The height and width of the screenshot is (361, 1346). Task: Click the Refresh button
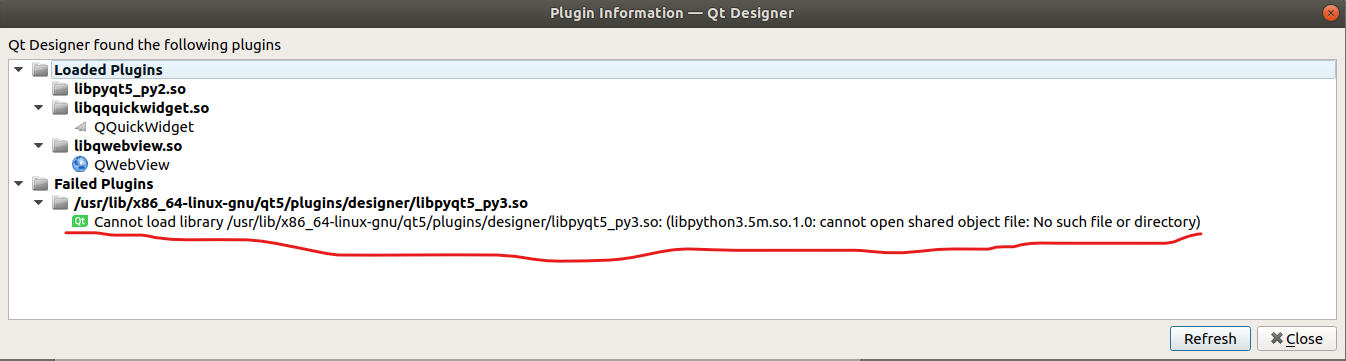point(1210,339)
